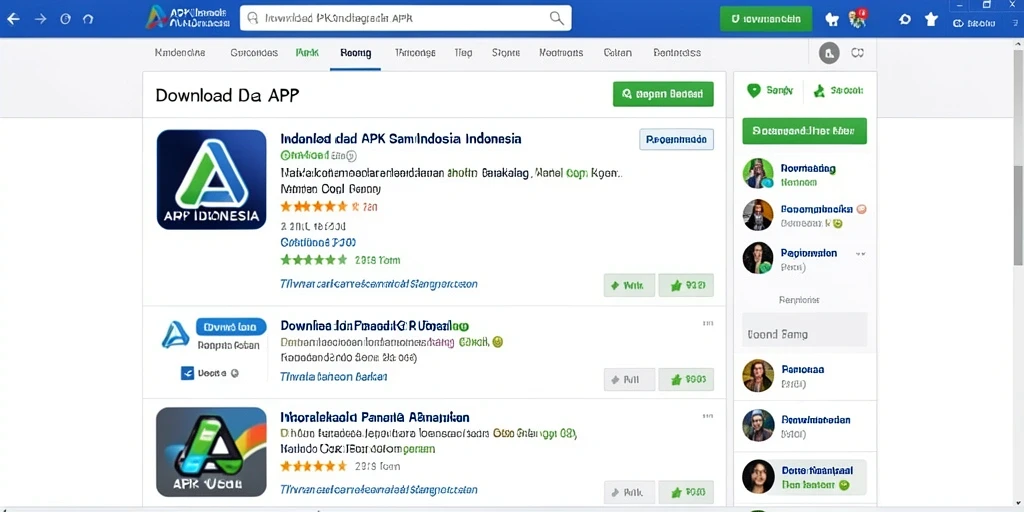1024x512 pixels.
Task: Click the browser back arrow
Action: [13, 19]
